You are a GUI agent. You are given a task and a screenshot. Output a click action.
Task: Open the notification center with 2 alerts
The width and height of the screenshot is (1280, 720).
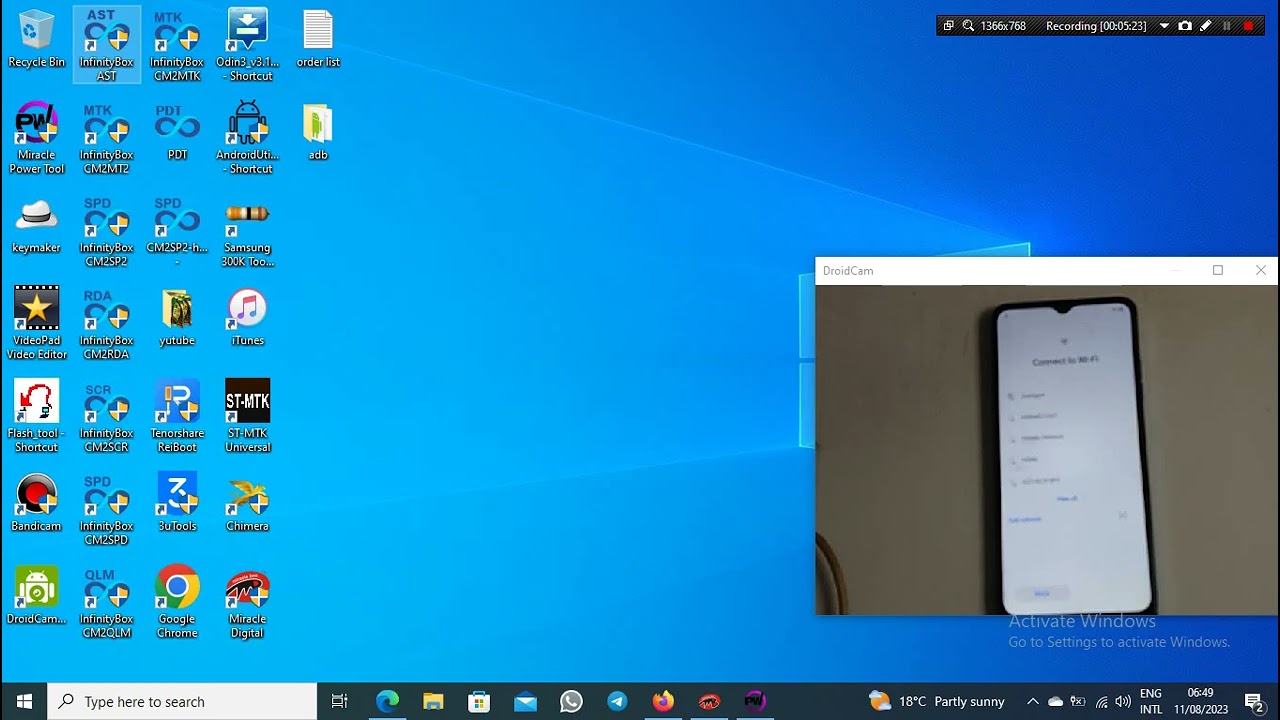point(1254,701)
